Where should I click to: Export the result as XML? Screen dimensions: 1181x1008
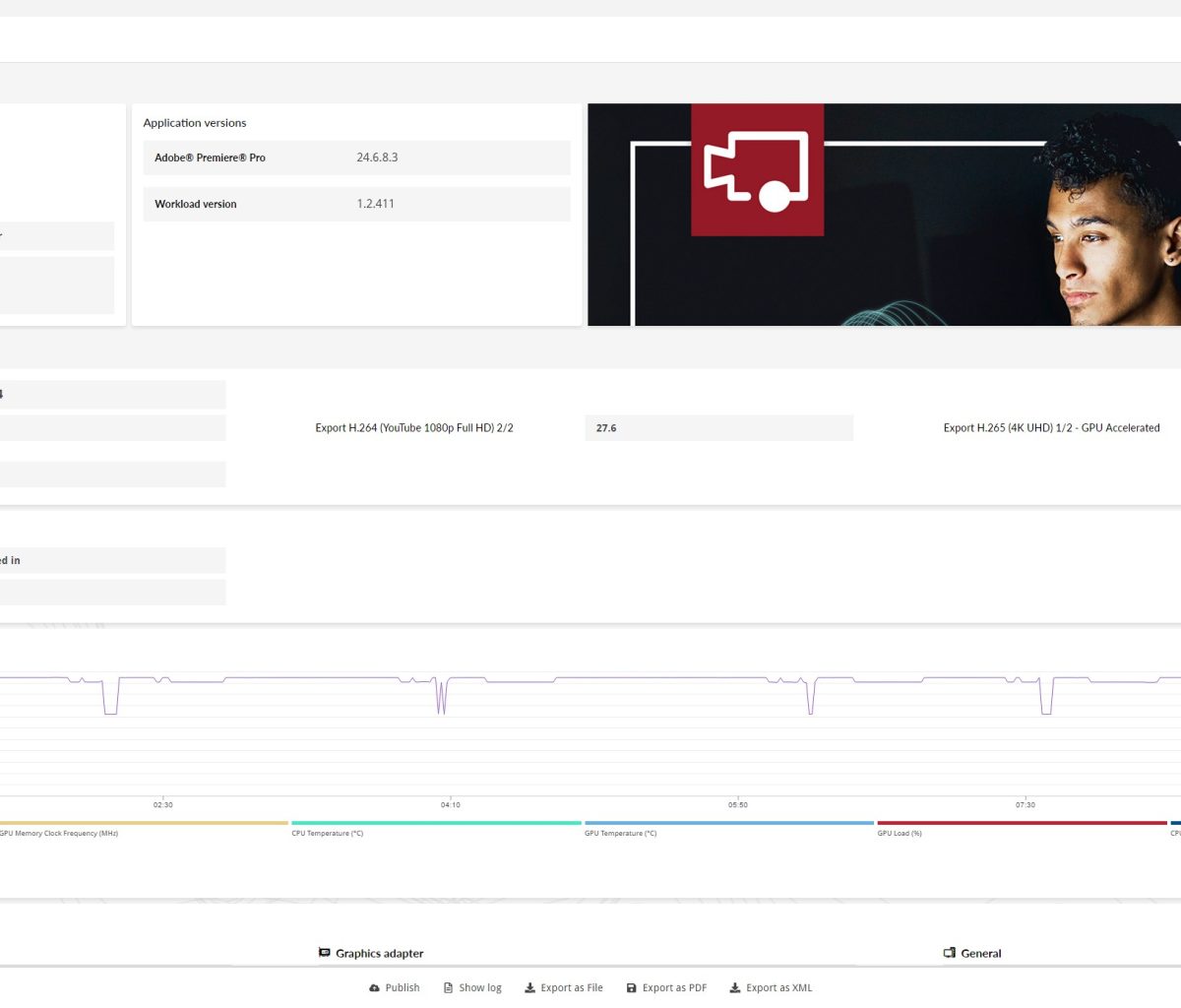[771, 987]
